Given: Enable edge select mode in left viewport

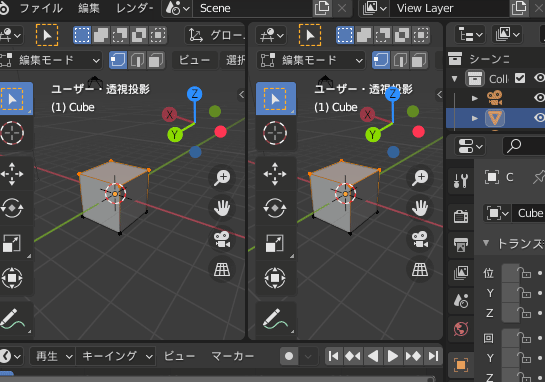Looking at the screenshot, I should [137, 60].
